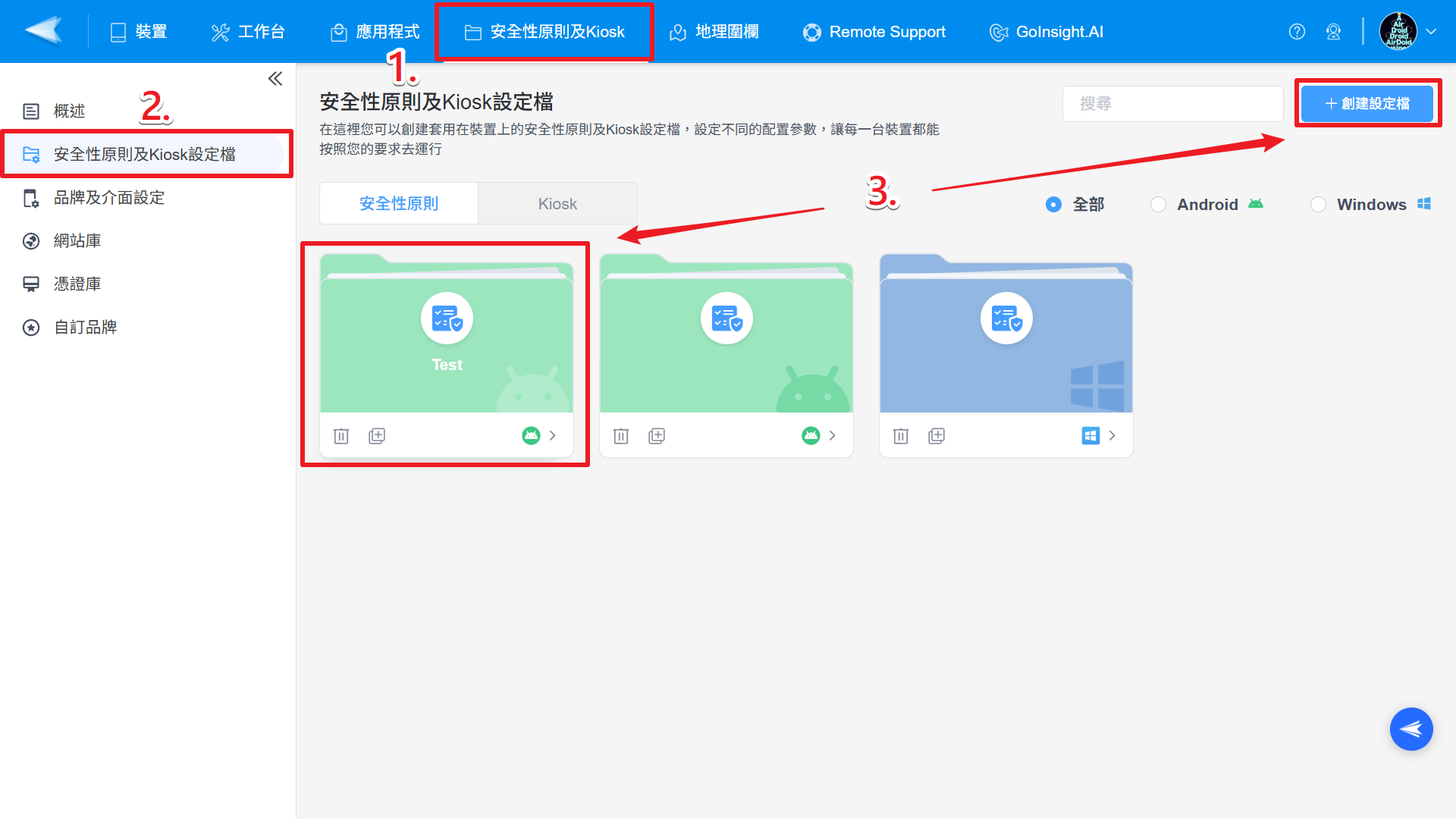The image size is (1456, 819).
Task: Collapse the left sidebar with double chevron
Action: tap(275, 79)
